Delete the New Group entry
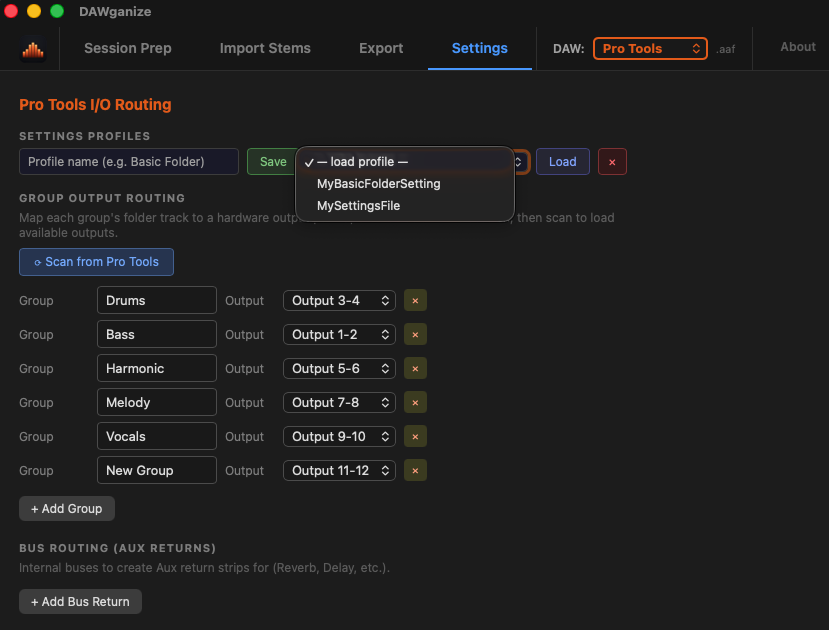 point(415,470)
